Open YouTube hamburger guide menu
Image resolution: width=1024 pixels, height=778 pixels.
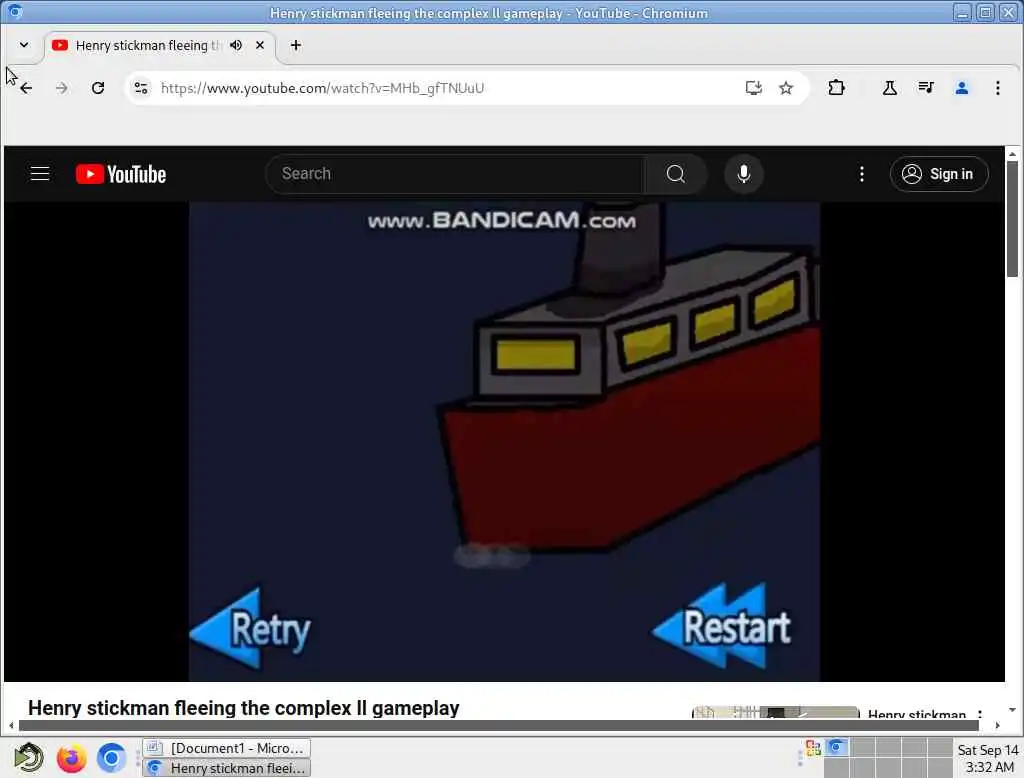(40, 174)
